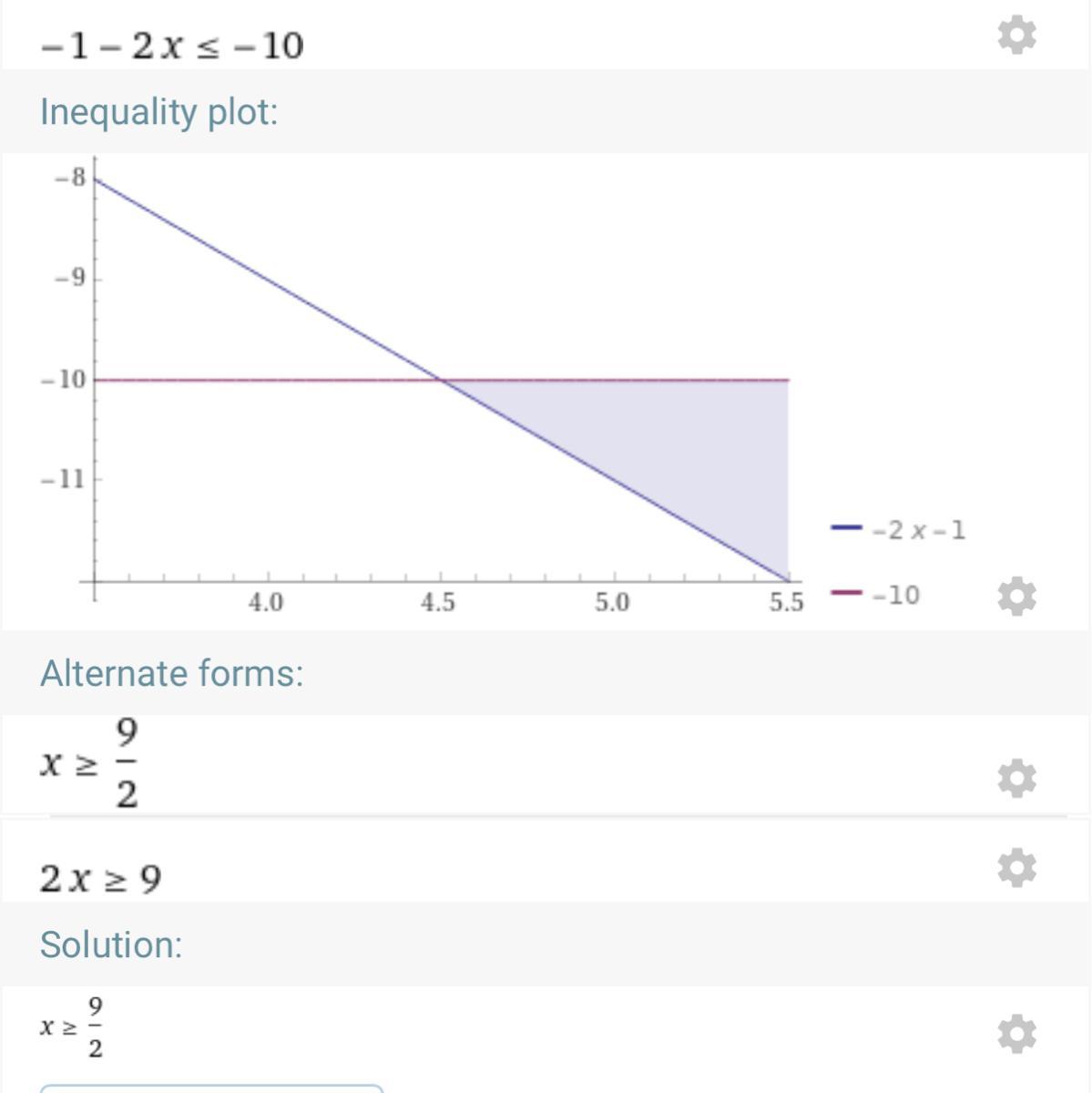This screenshot has height=1093, width=1092.
Task: Open gear menu for the Solution result
Action: tap(1016, 1034)
